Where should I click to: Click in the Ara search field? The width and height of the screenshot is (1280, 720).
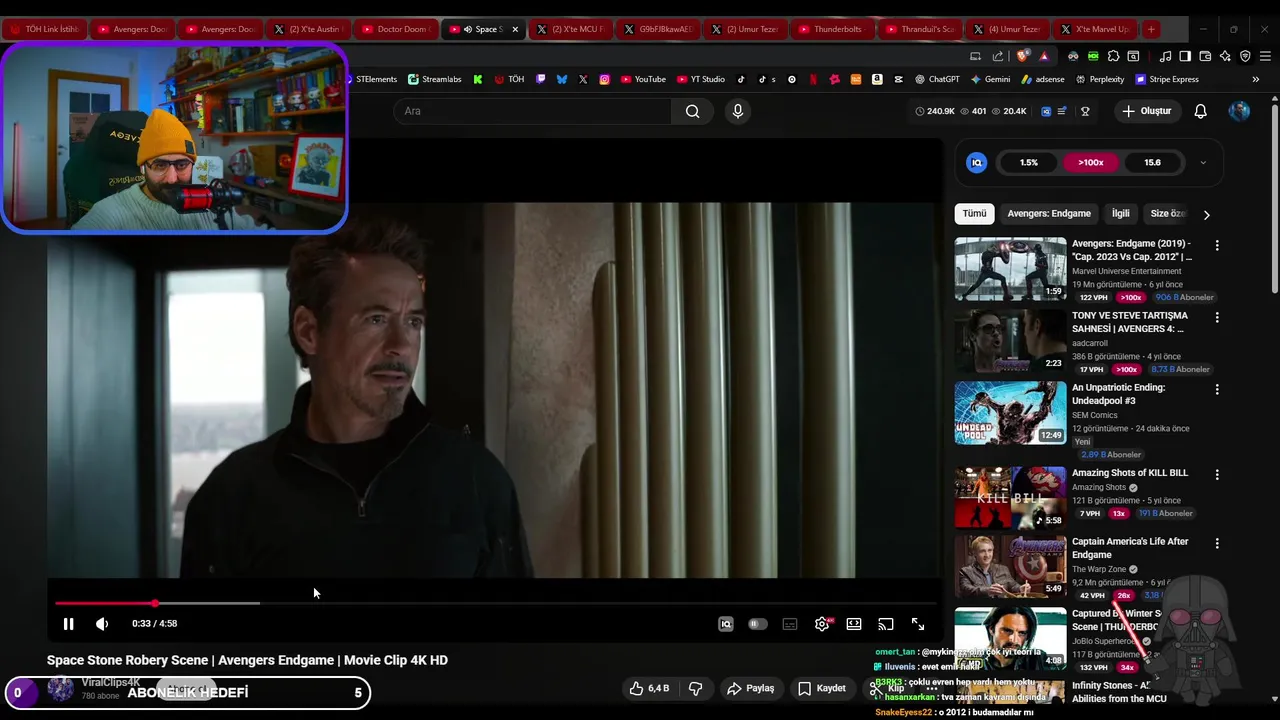point(532,111)
